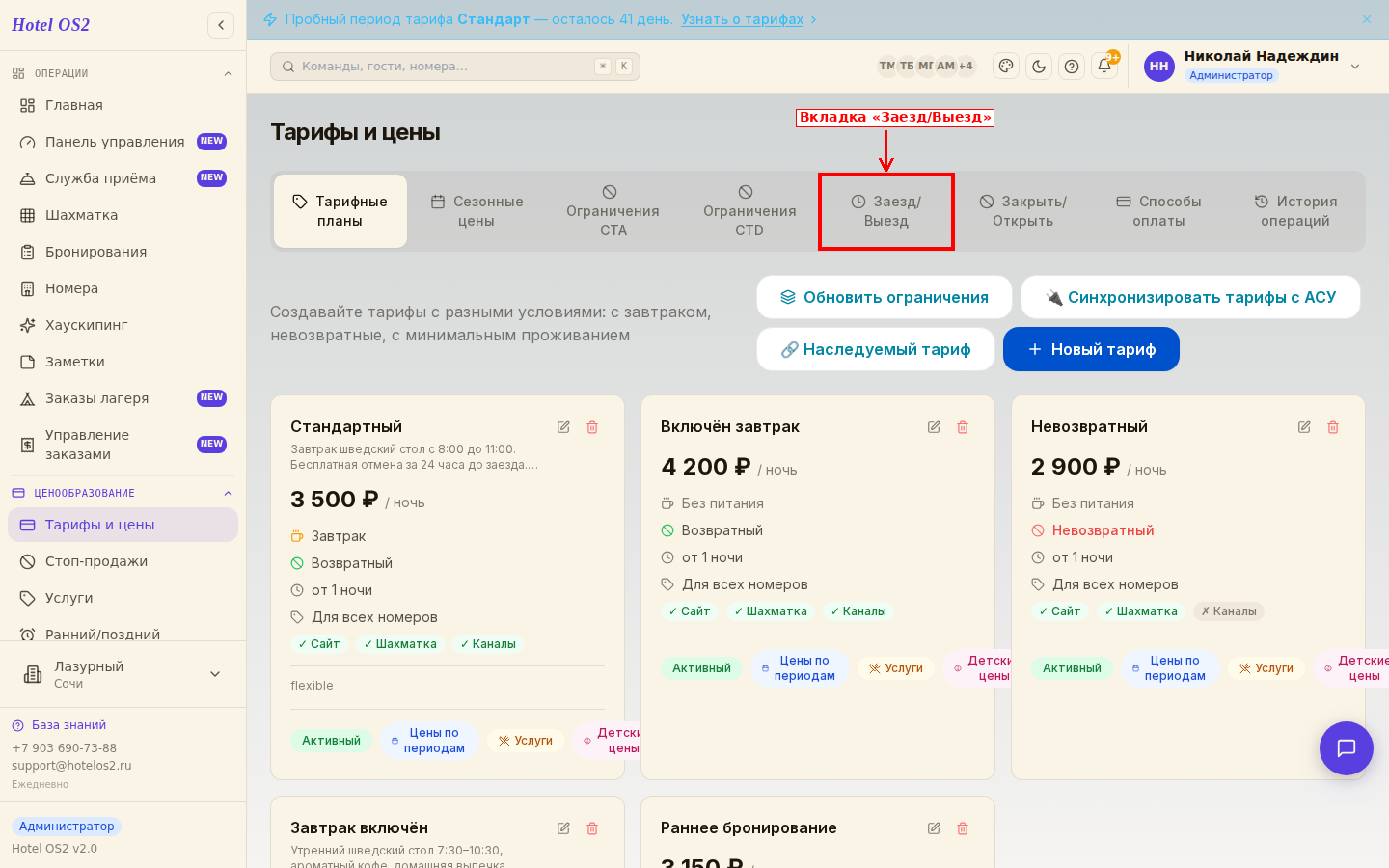
Task: Open notifications bell
Action: (1104, 67)
